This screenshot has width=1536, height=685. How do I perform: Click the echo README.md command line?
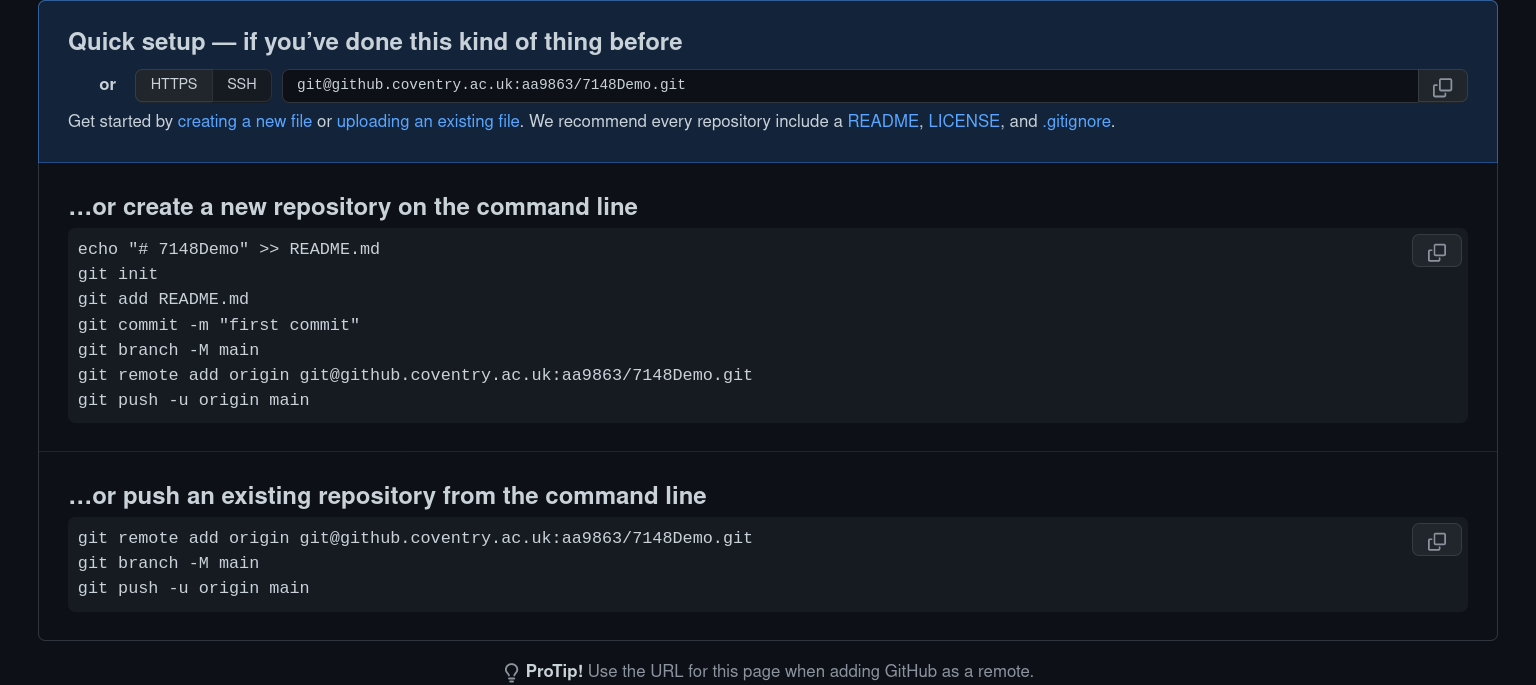[x=229, y=249]
